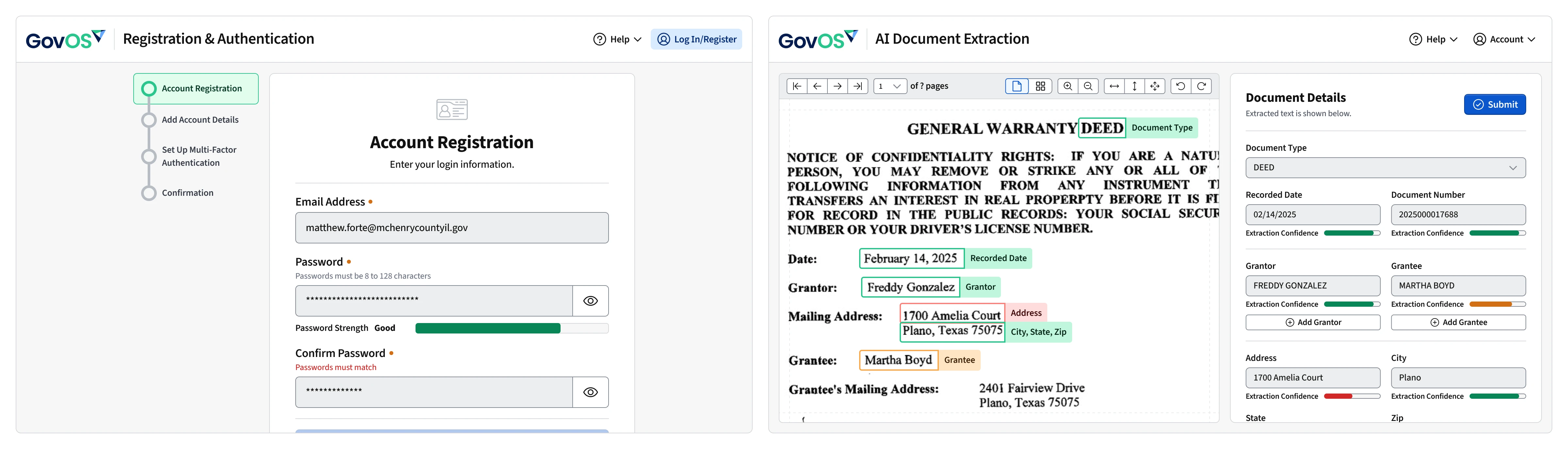Rotate document counterclockwise

click(1180, 86)
